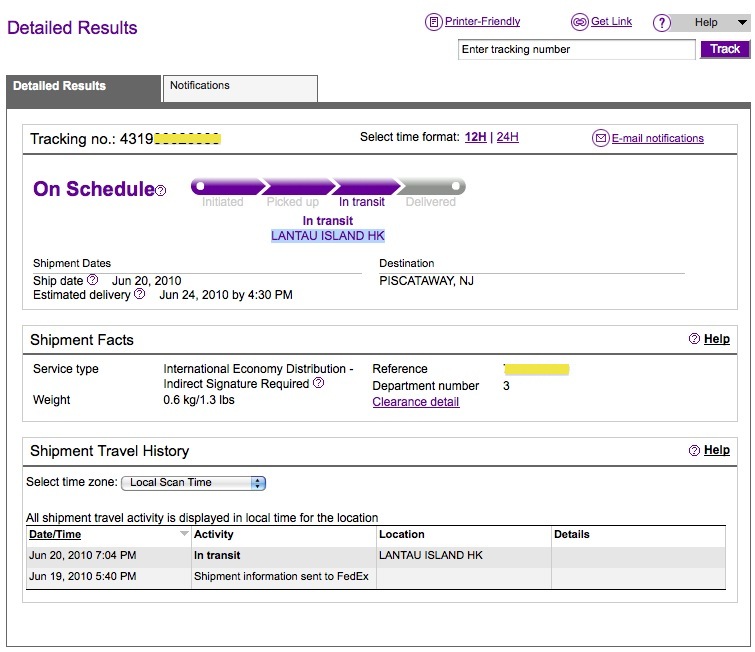
Task: Sort by the Date/Time column arrow
Action: (183, 535)
